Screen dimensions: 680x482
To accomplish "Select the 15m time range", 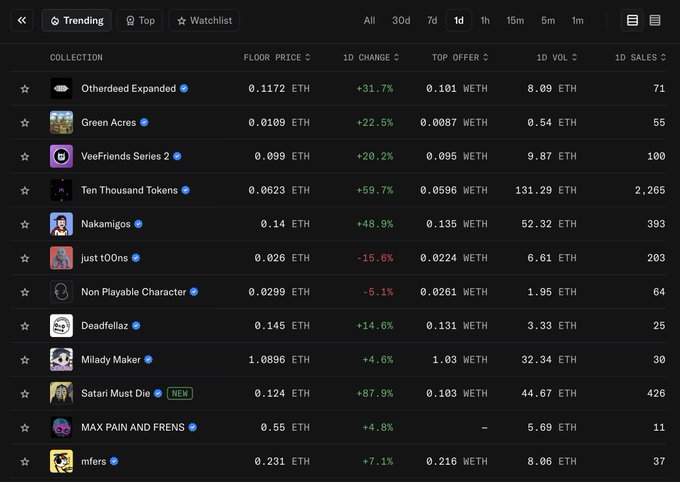I will [x=515, y=20].
